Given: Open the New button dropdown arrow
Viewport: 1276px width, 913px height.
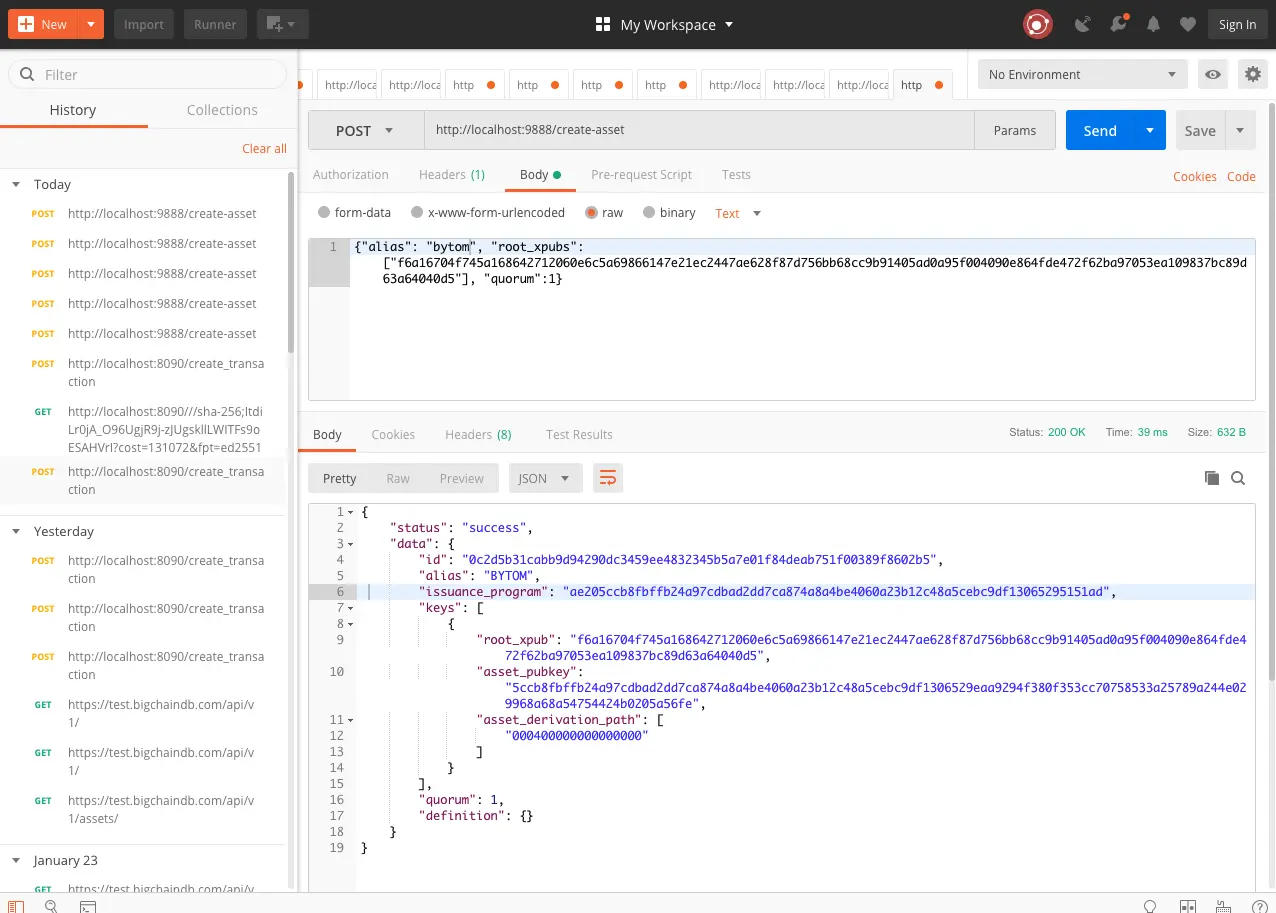Looking at the screenshot, I should (91, 24).
